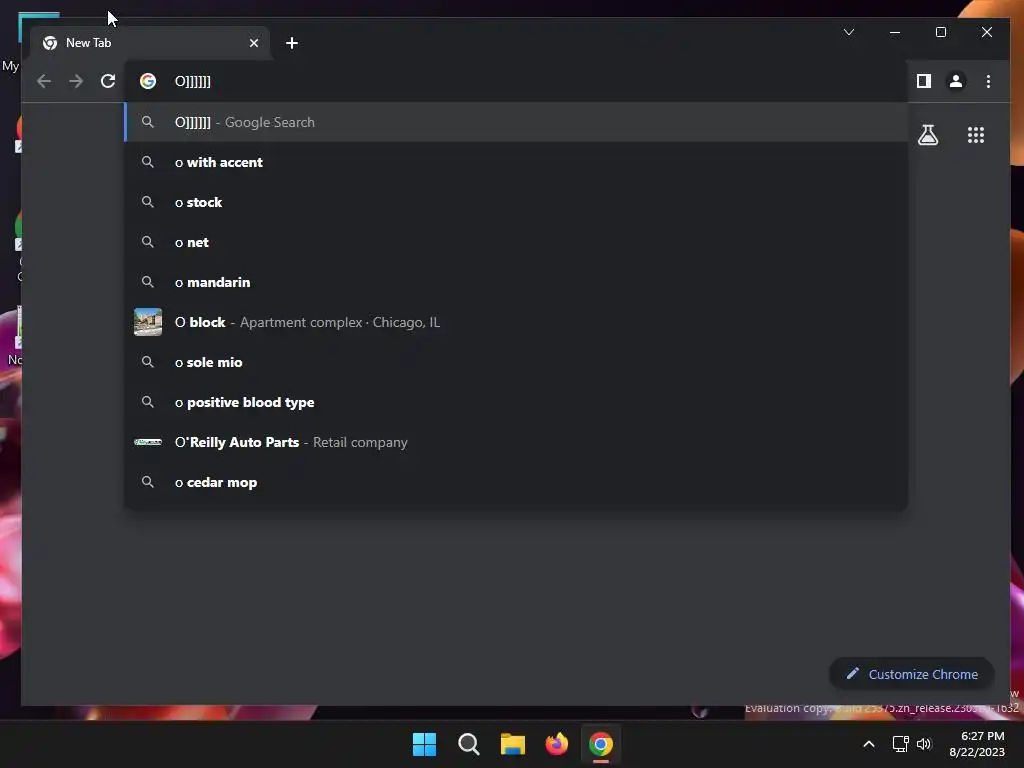Click the browser back arrow

(44, 81)
